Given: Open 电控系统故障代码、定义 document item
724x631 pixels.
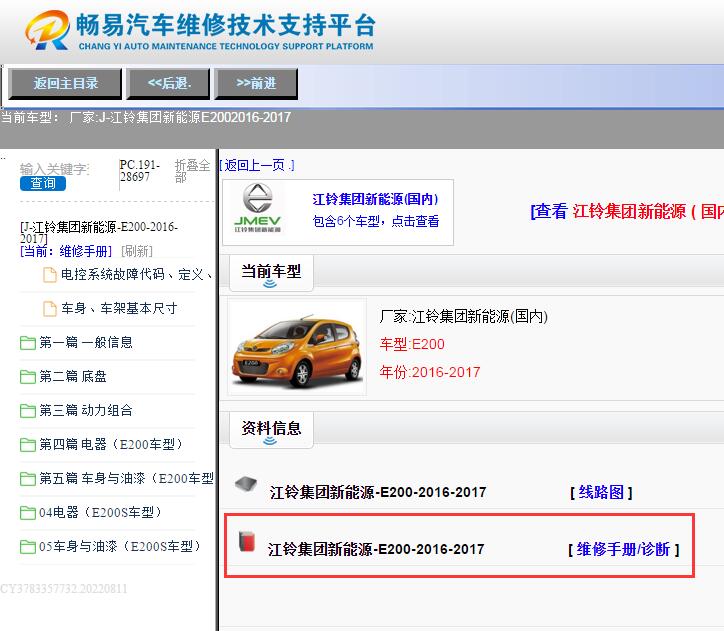Looking at the screenshot, I should [x=137, y=274].
